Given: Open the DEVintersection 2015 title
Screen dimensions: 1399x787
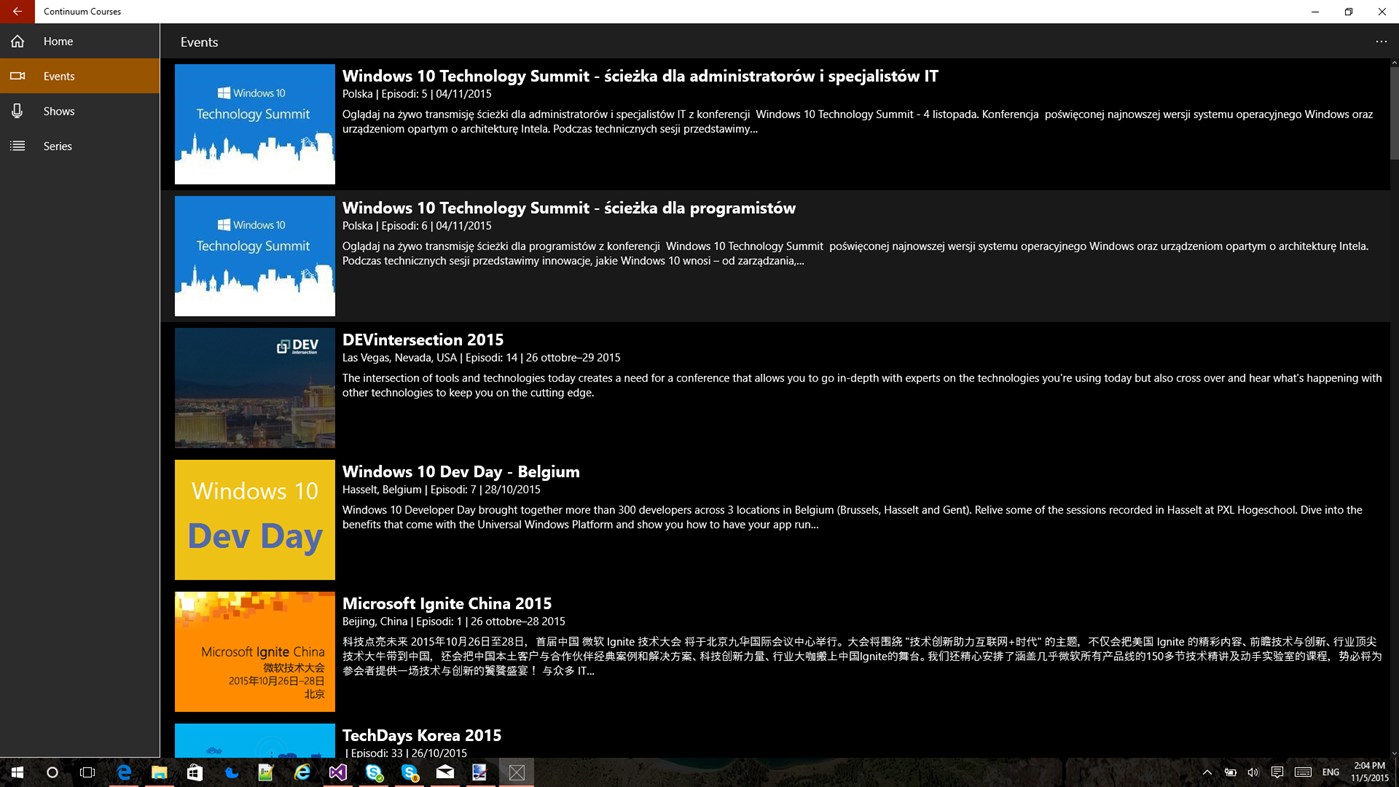Looking at the screenshot, I should tap(423, 340).
